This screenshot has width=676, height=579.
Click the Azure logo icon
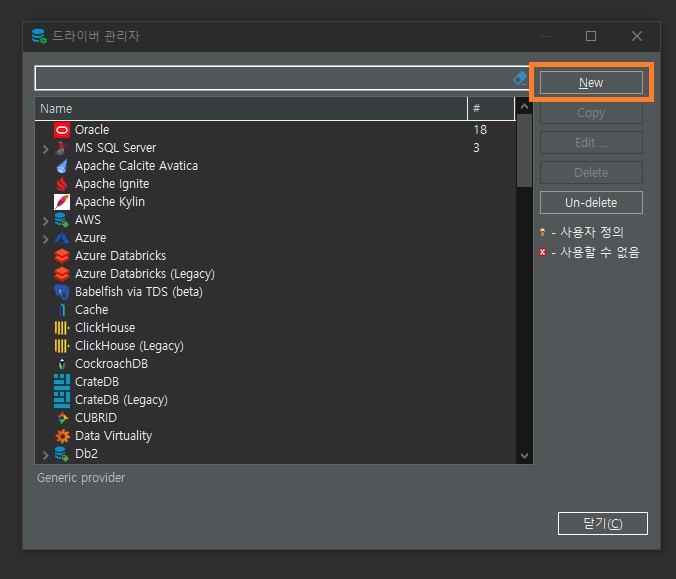62,238
